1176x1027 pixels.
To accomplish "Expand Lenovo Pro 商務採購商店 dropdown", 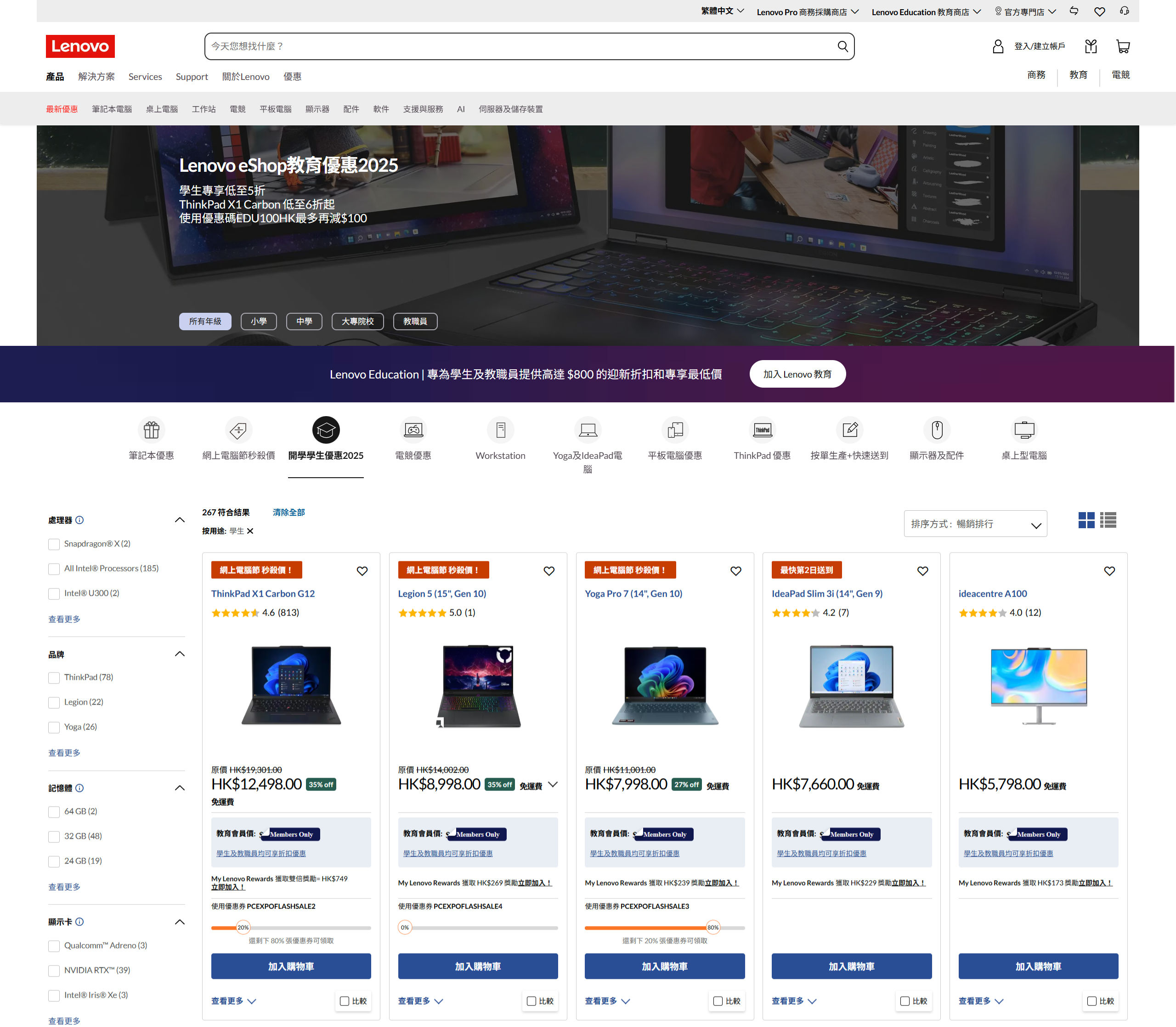I will point(808,12).
